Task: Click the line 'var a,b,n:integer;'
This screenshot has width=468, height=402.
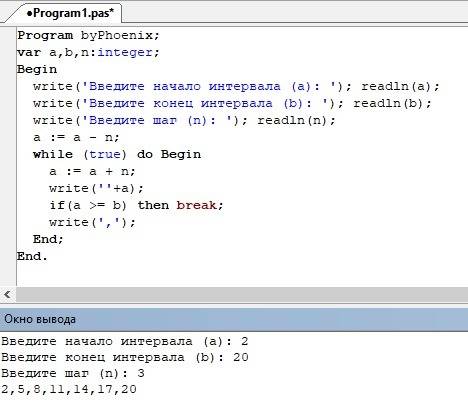Action: point(88,52)
